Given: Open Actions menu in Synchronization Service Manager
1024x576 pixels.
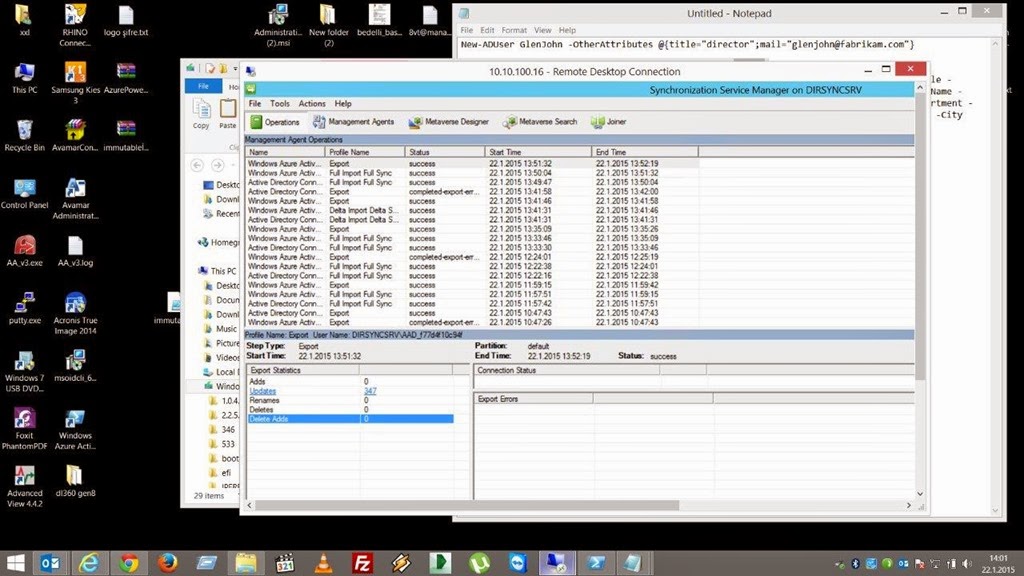Looking at the screenshot, I should (x=312, y=103).
